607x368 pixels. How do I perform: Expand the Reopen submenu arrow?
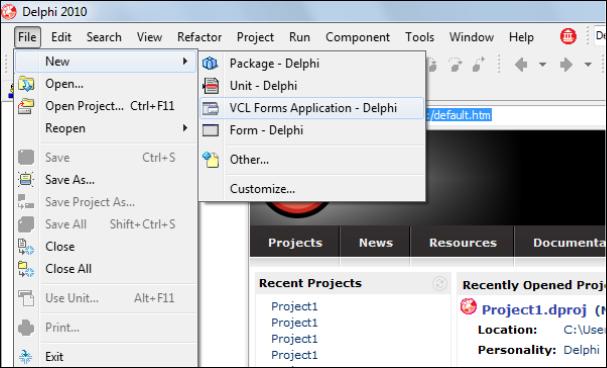pyautogui.click(x=185, y=128)
